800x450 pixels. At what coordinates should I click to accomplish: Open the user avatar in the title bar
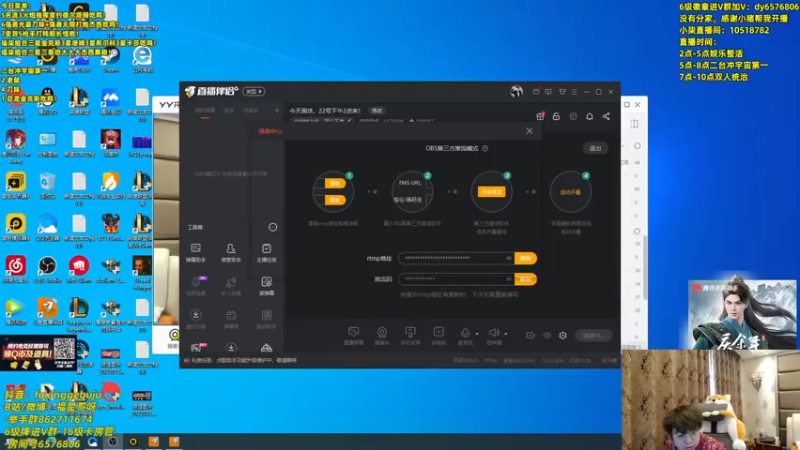(x=516, y=91)
